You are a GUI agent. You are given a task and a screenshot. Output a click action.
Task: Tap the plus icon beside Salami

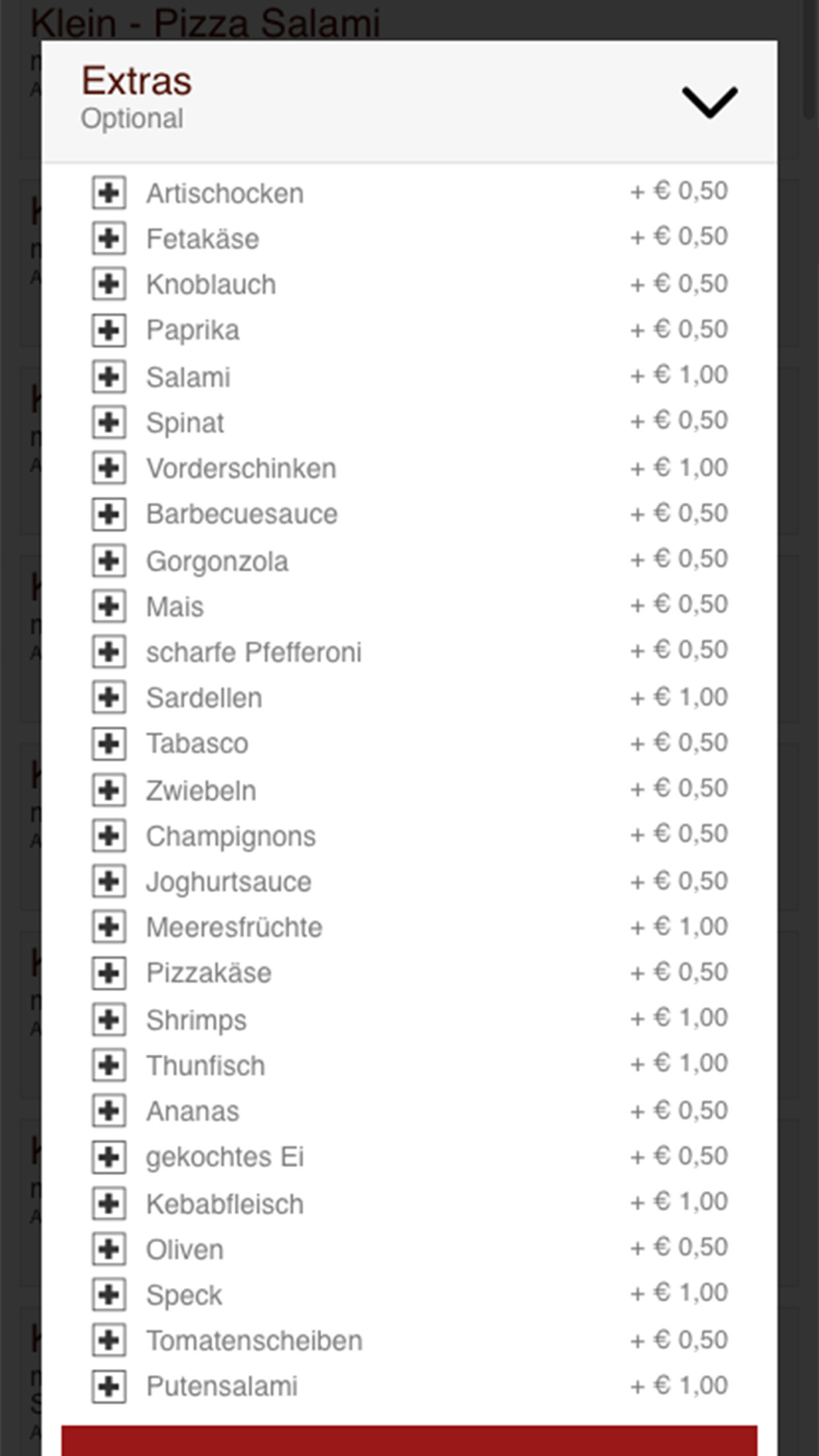click(x=109, y=377)
